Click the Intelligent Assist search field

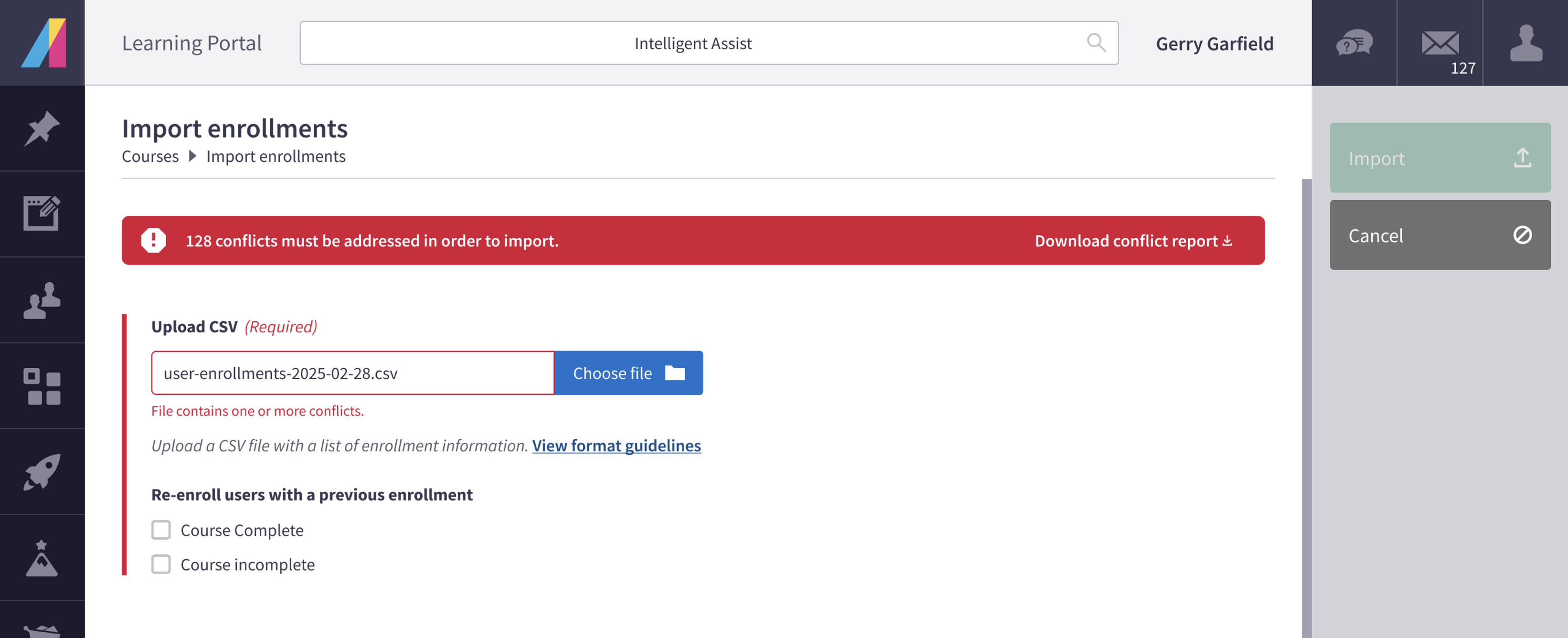pyautogui.click(x=709, y=43)
